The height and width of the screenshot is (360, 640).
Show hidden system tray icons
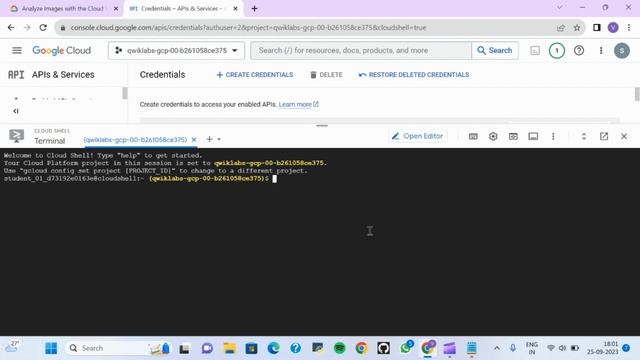click(497, 348)
